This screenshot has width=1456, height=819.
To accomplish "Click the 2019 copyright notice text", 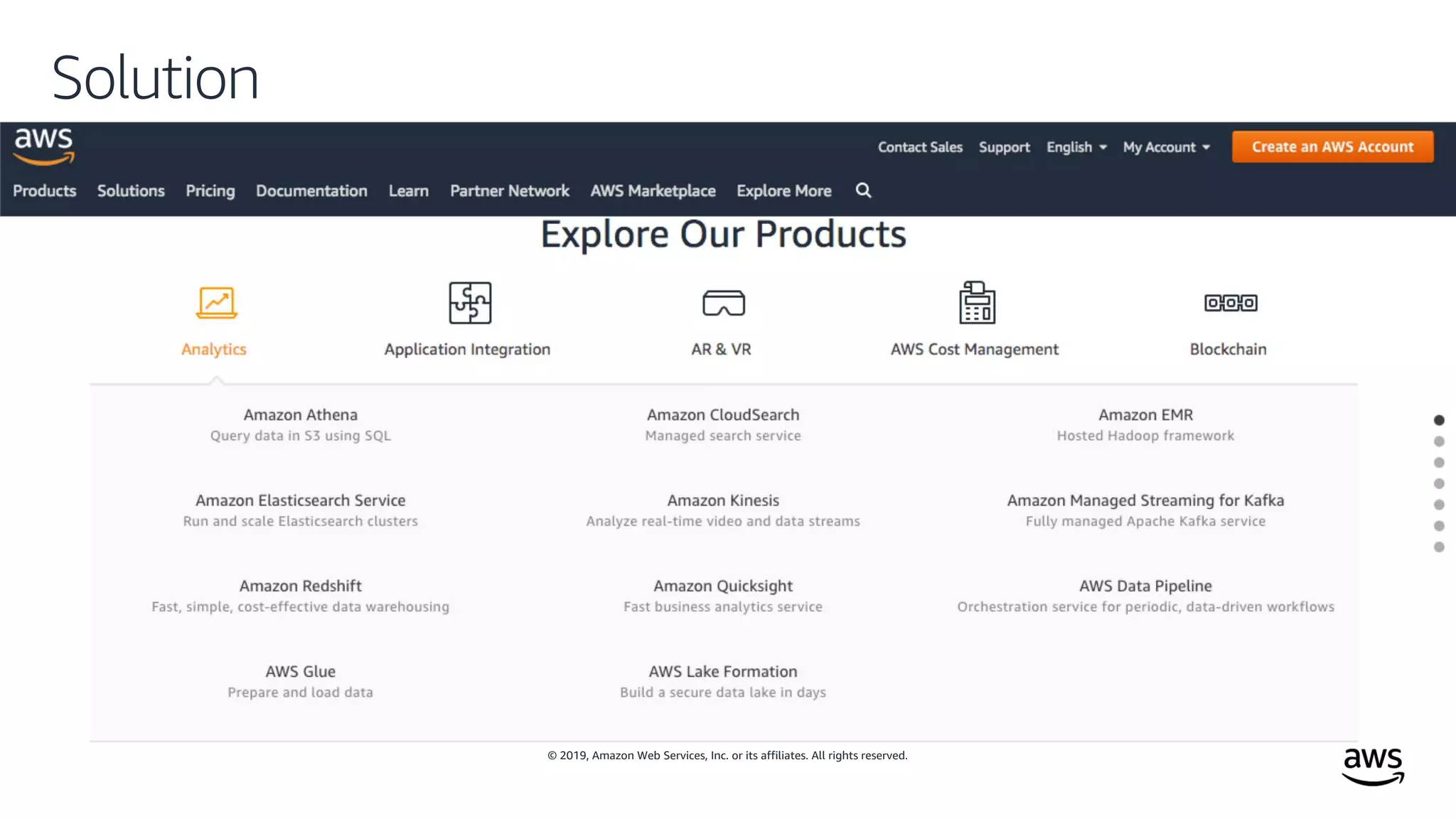I will (727, 755).
